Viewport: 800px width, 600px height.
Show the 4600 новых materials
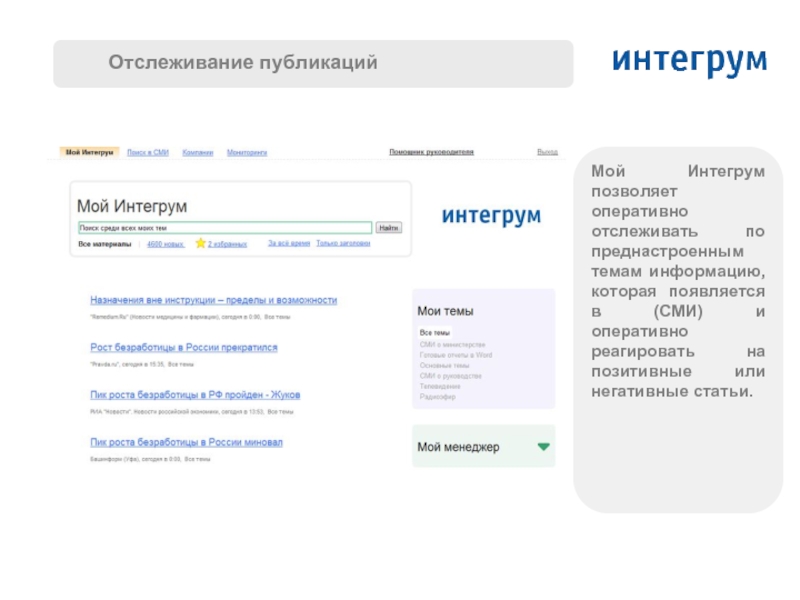tap(165, 243)
